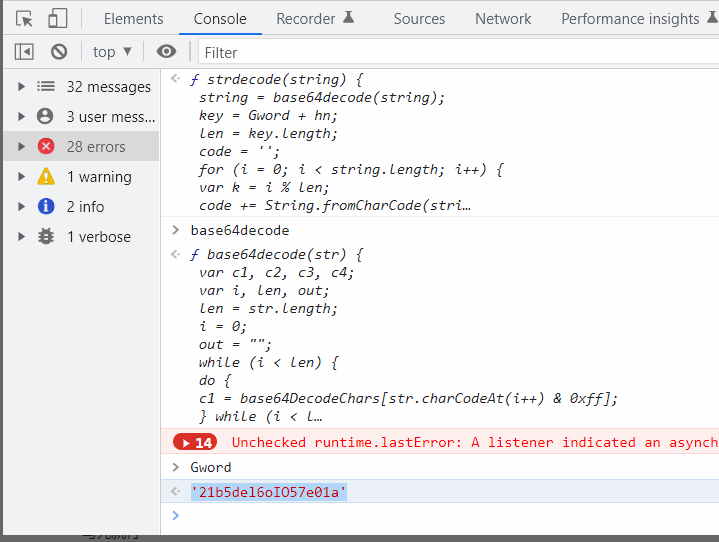Show all 32 messages row

(x=82, y=86)
